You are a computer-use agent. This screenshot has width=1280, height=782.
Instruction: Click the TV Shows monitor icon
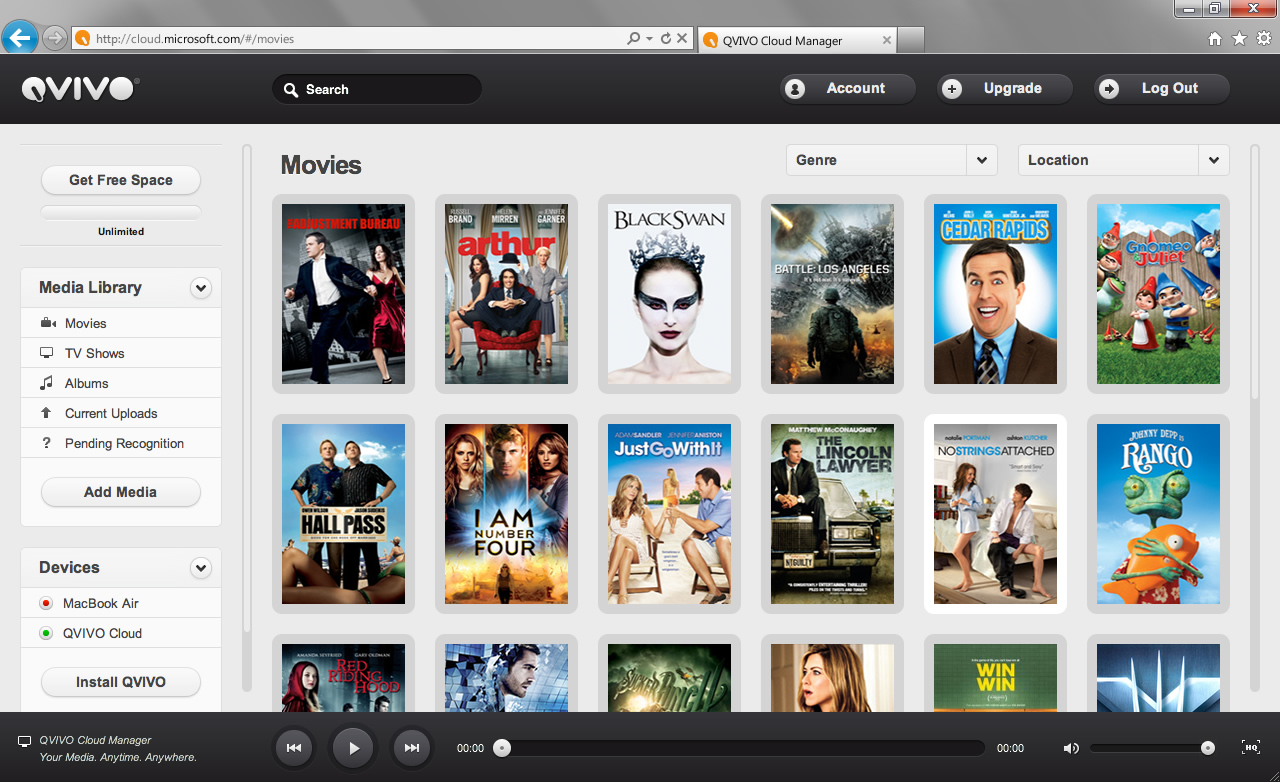46,353
